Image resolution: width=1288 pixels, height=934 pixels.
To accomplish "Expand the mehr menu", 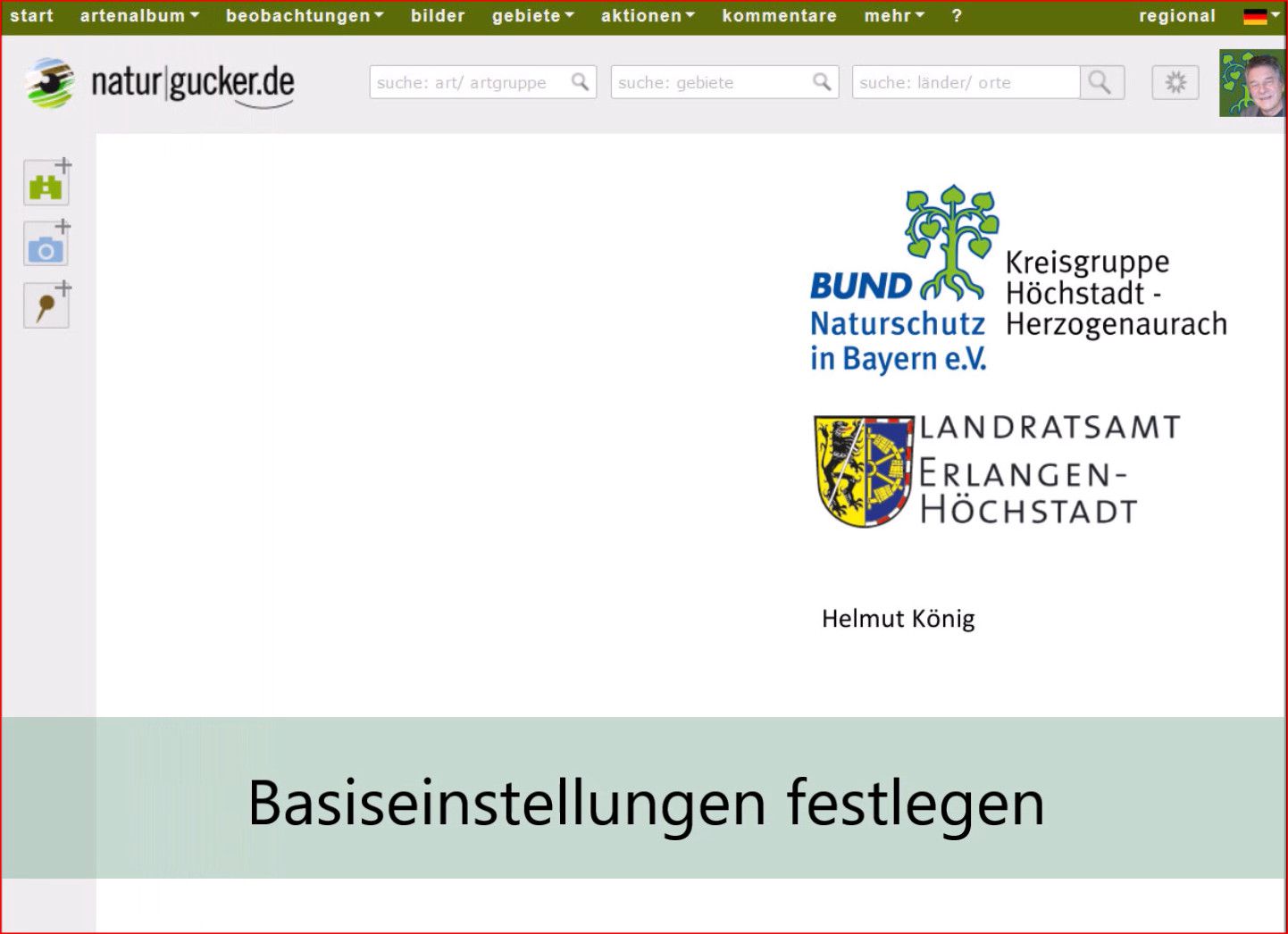I will pos(894,16).
